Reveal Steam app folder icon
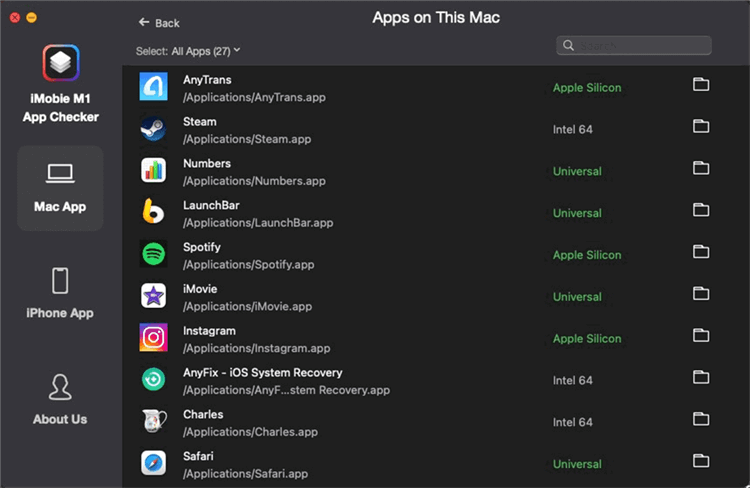This screenshot has width=750, height=488. (701, 126)
